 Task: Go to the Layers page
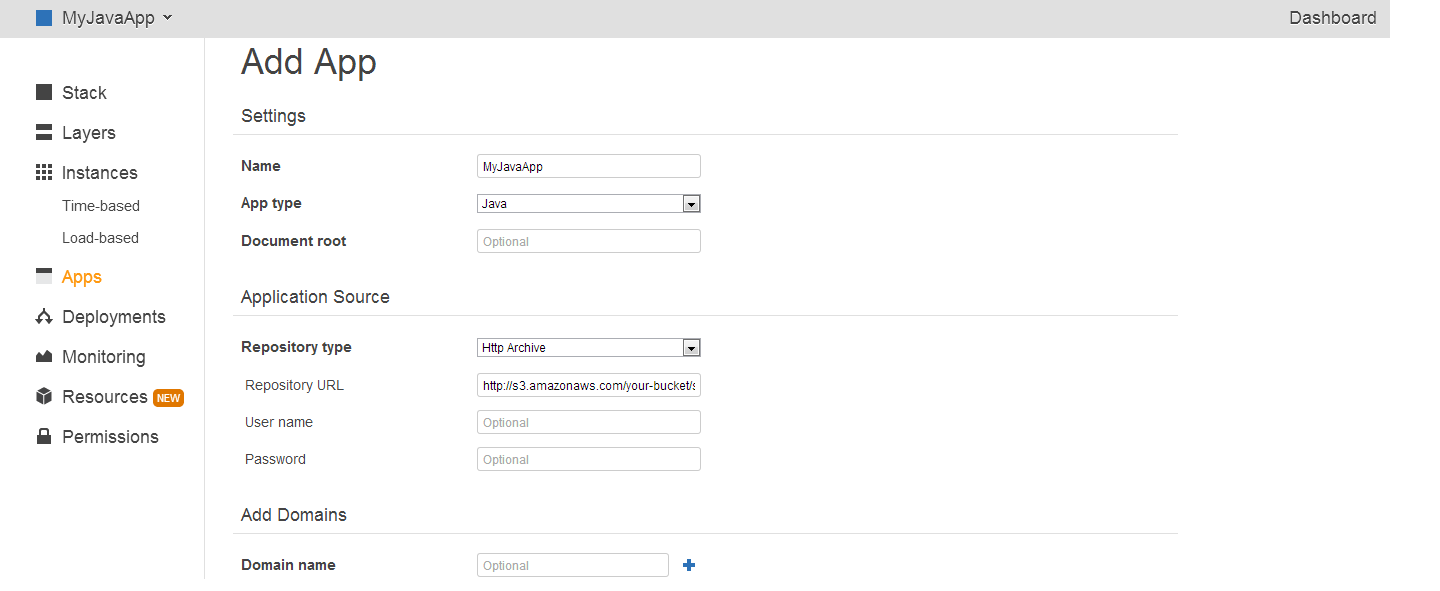click(x=89, y=133)
